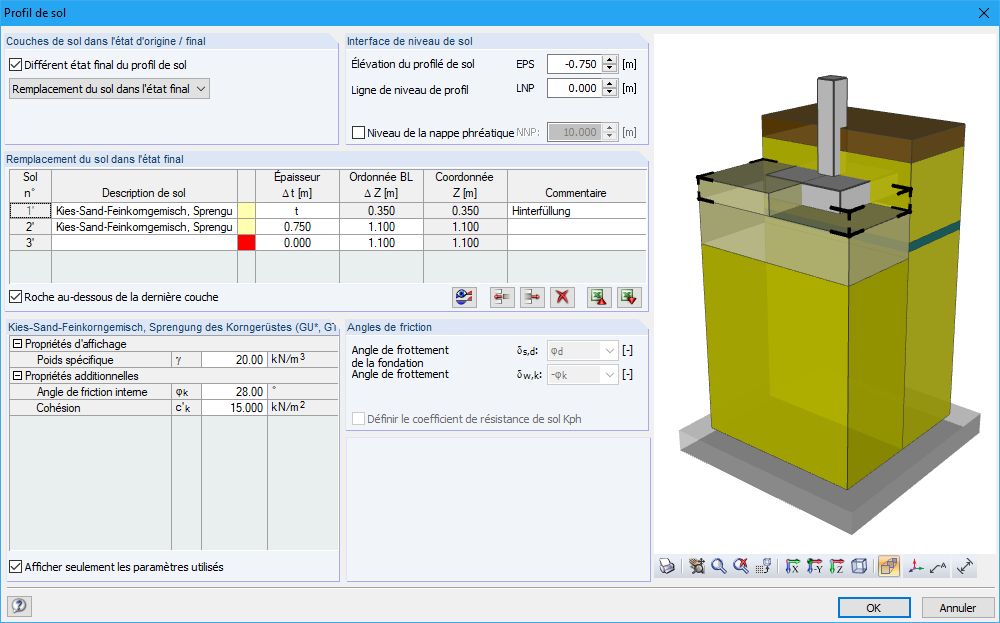Click the print graphic icon
Image resolution: width=1000 pixels, height=623 pixels.
[x=667, y=566]
